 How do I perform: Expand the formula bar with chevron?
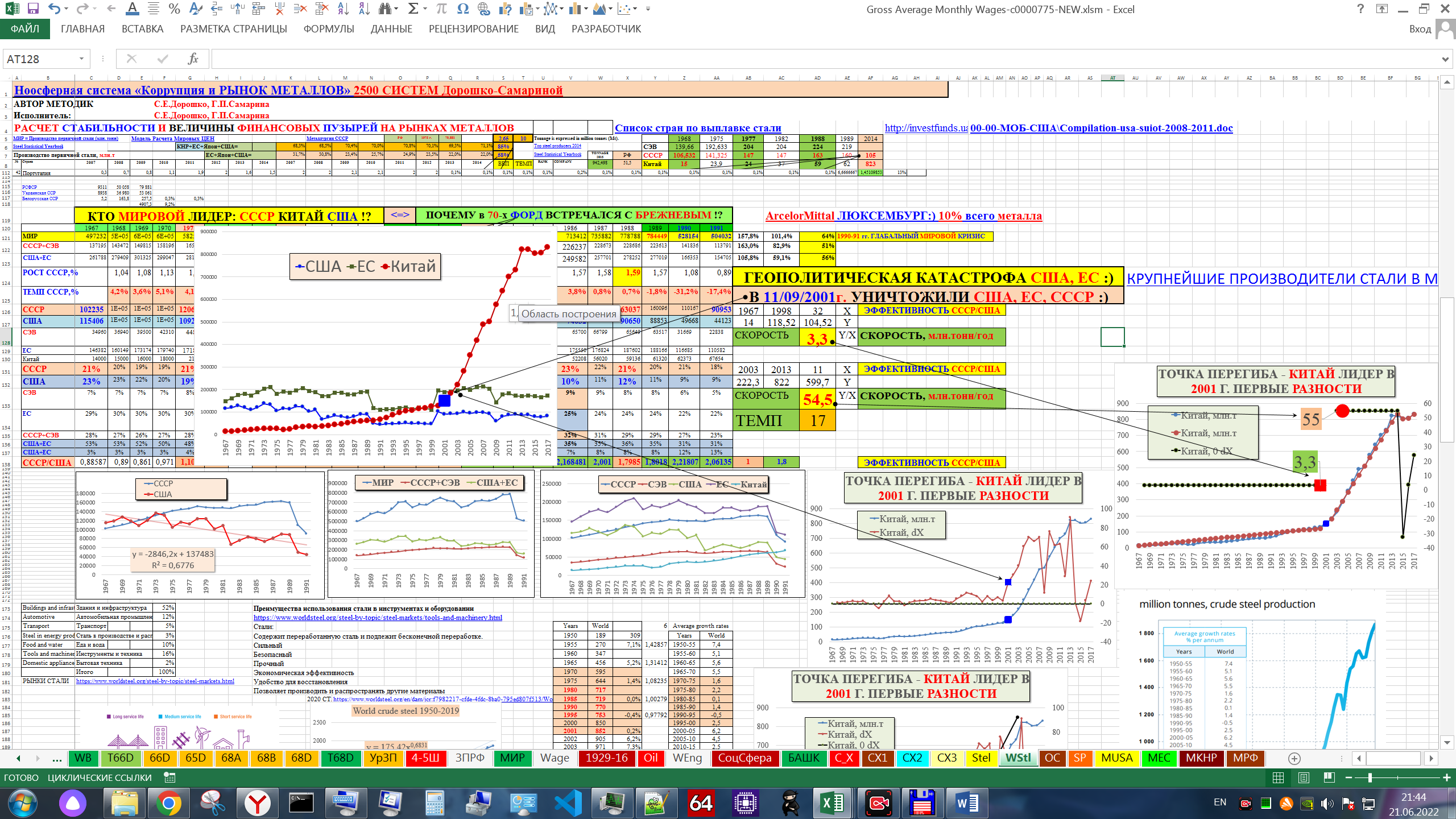(x=1445, y=59)
